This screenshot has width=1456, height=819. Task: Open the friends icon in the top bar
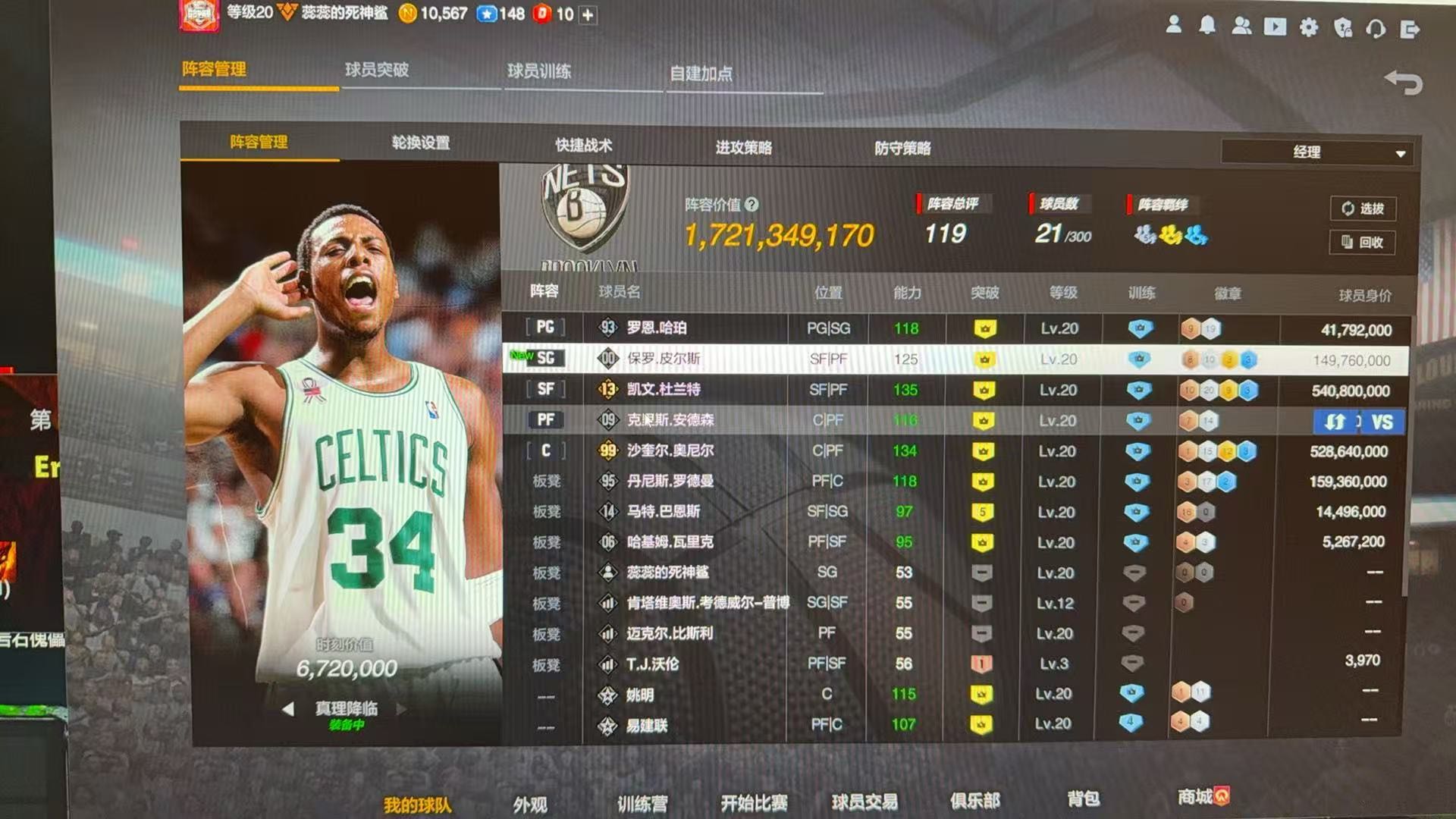[1241, 27]
